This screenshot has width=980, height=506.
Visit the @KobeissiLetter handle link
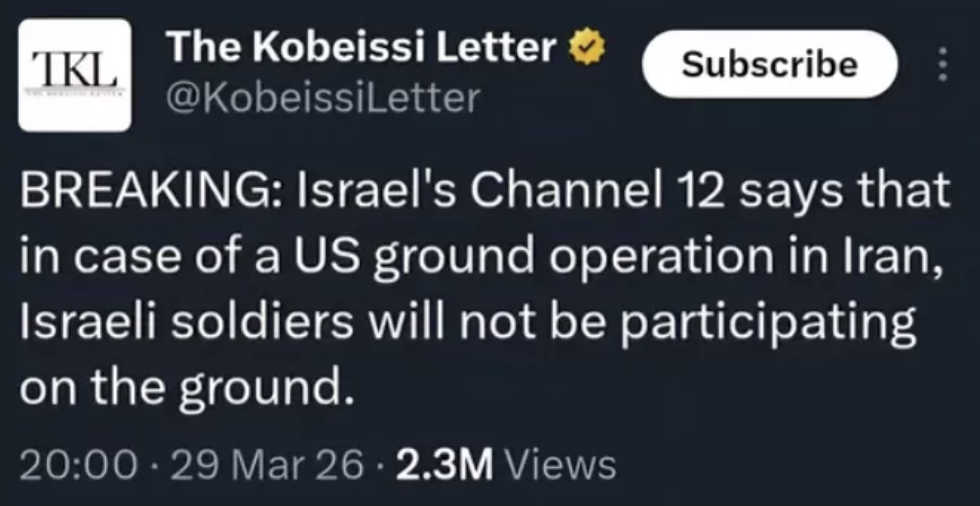point(323,98)
